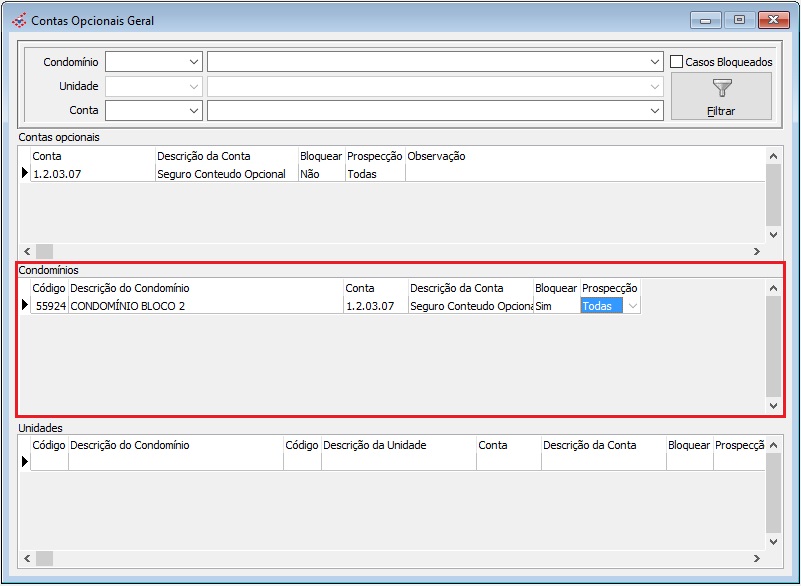Viewport: 801px width, 586px height.
Task: Open the Conta code dropdown
Action: tap(193, 110)
